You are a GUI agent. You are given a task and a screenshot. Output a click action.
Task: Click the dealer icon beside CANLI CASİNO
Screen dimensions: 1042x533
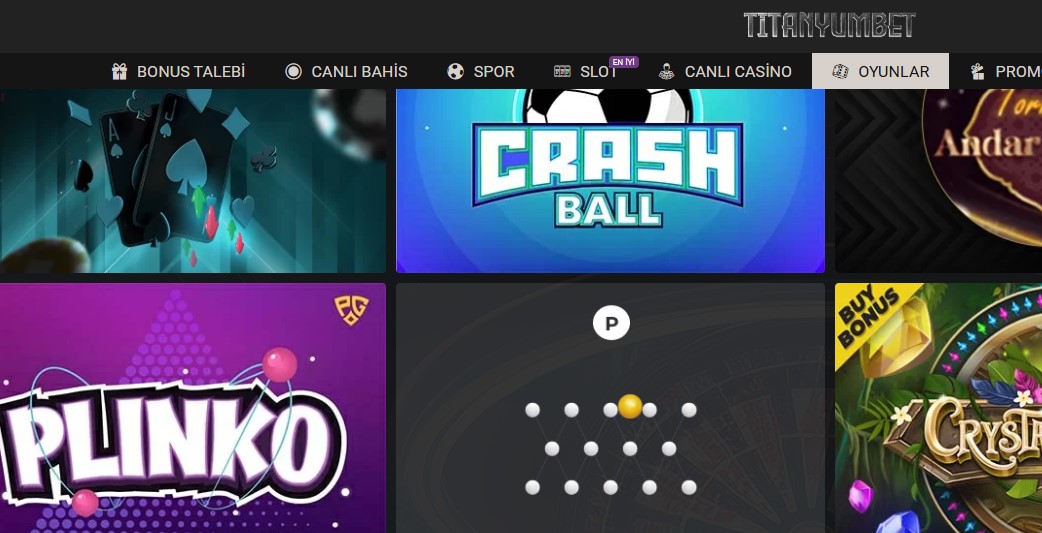pyautogui.click(x=667, y=72)
